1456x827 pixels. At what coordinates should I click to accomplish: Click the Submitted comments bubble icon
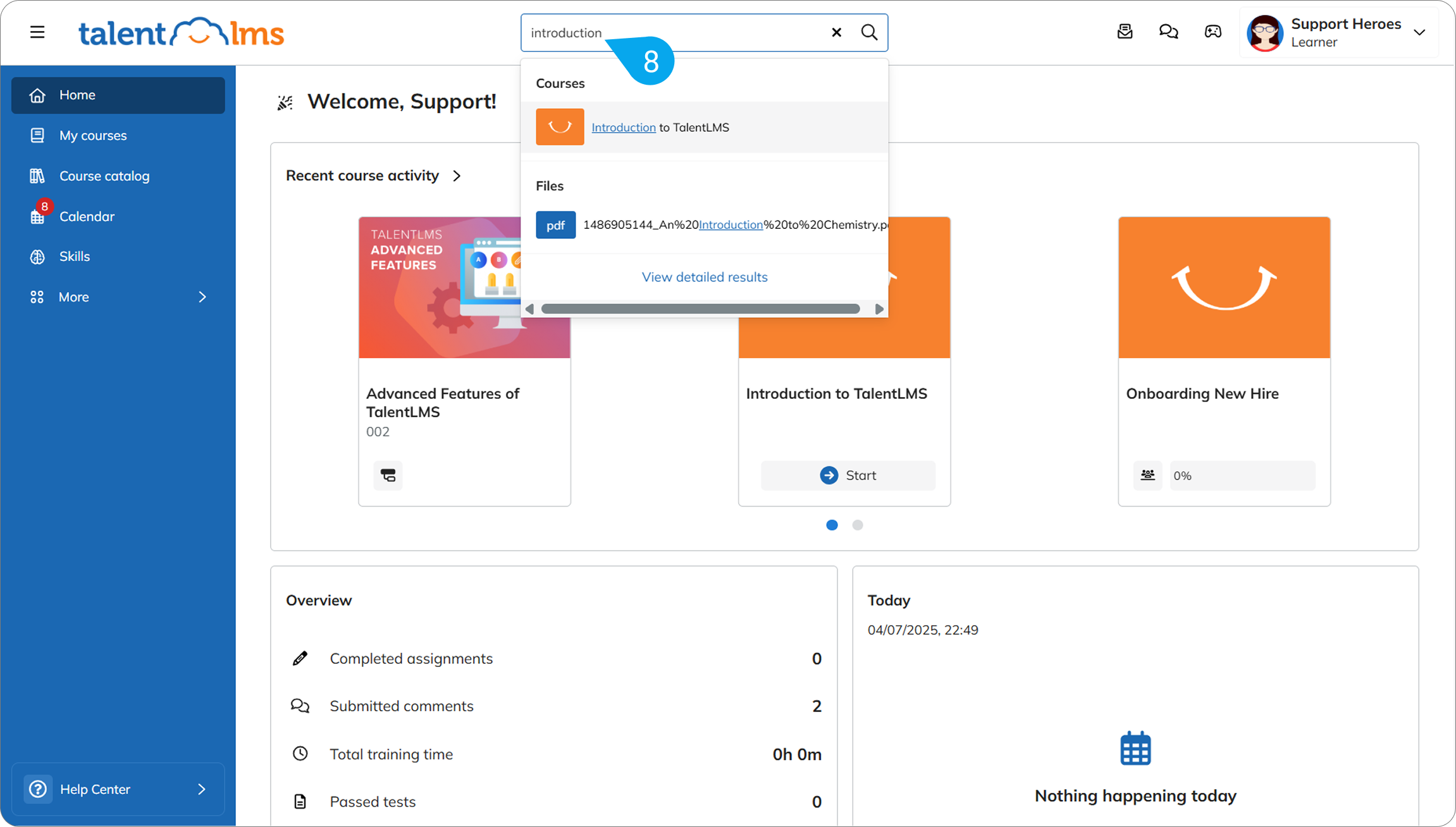tap(300, 706)
